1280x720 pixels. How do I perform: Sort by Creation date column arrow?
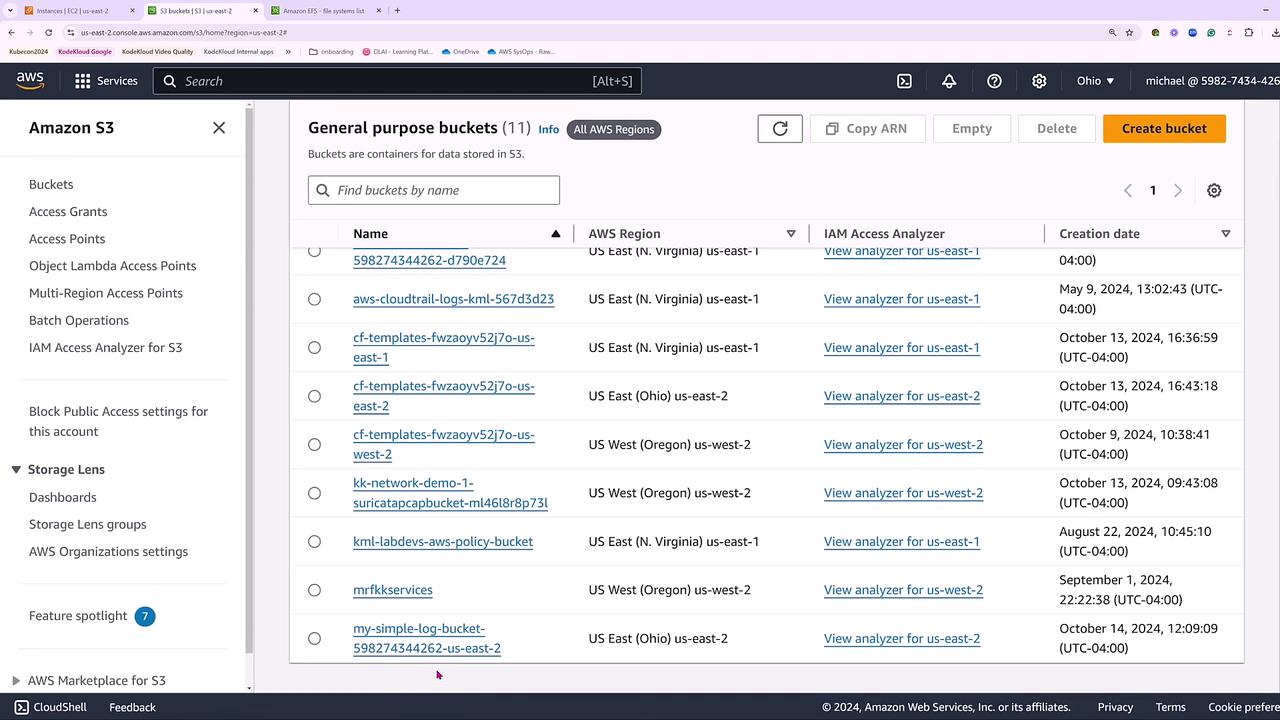click(x=1226, y=234)
